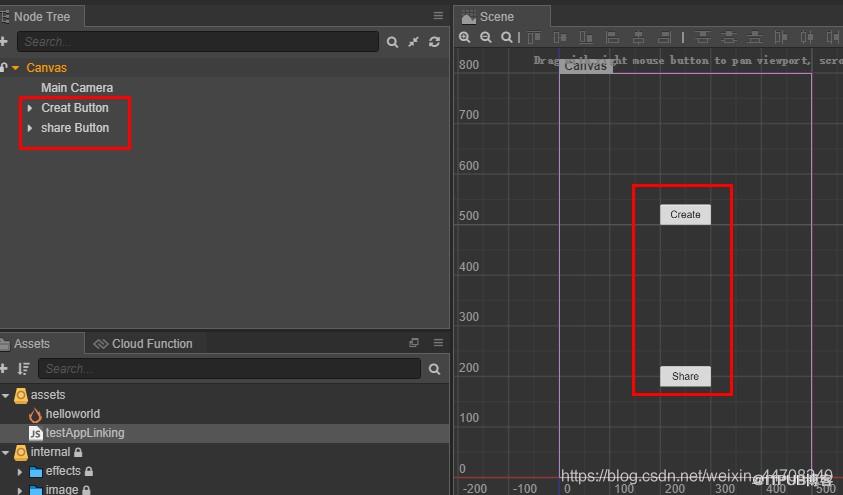Expand the Creat Button node

[30, 108]
